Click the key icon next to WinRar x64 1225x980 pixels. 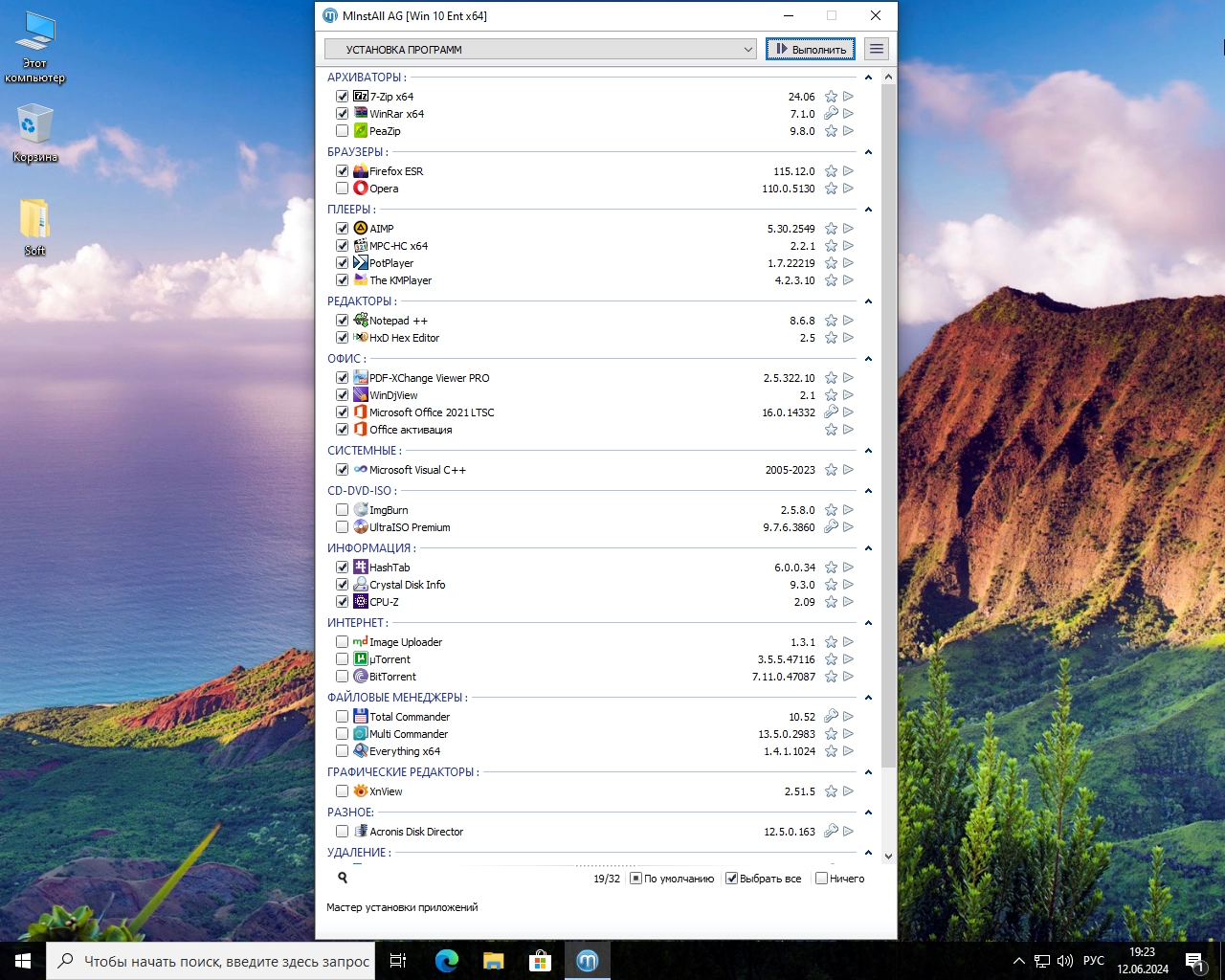tap(831, 114)
